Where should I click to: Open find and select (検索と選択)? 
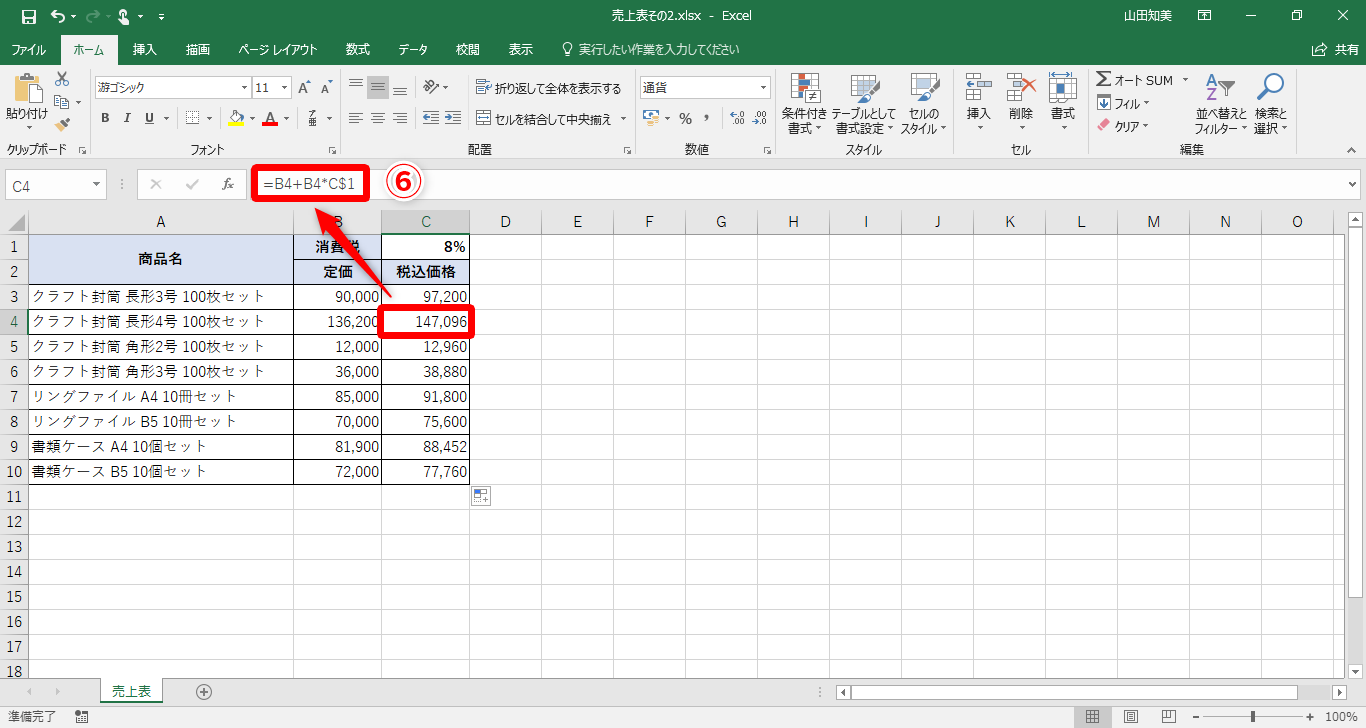1270,104
